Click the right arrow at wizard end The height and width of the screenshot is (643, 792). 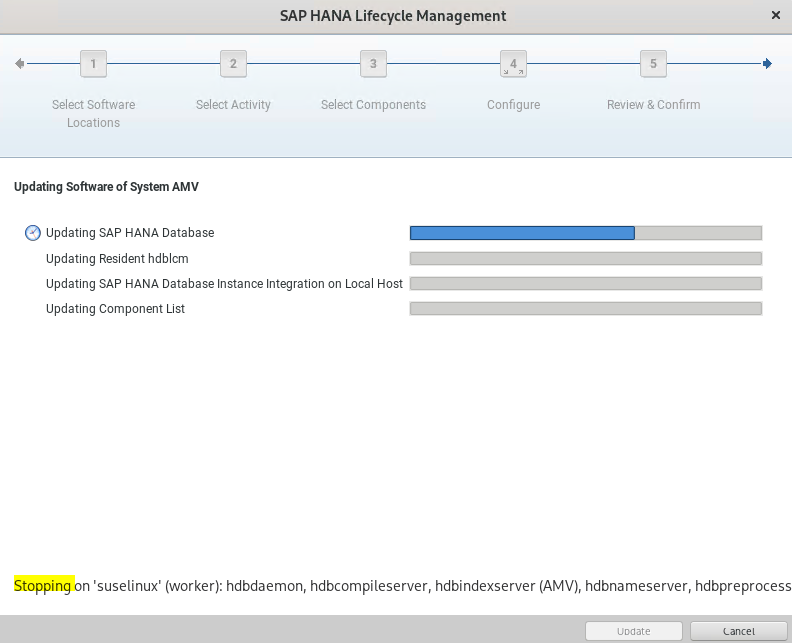(767, 64)
